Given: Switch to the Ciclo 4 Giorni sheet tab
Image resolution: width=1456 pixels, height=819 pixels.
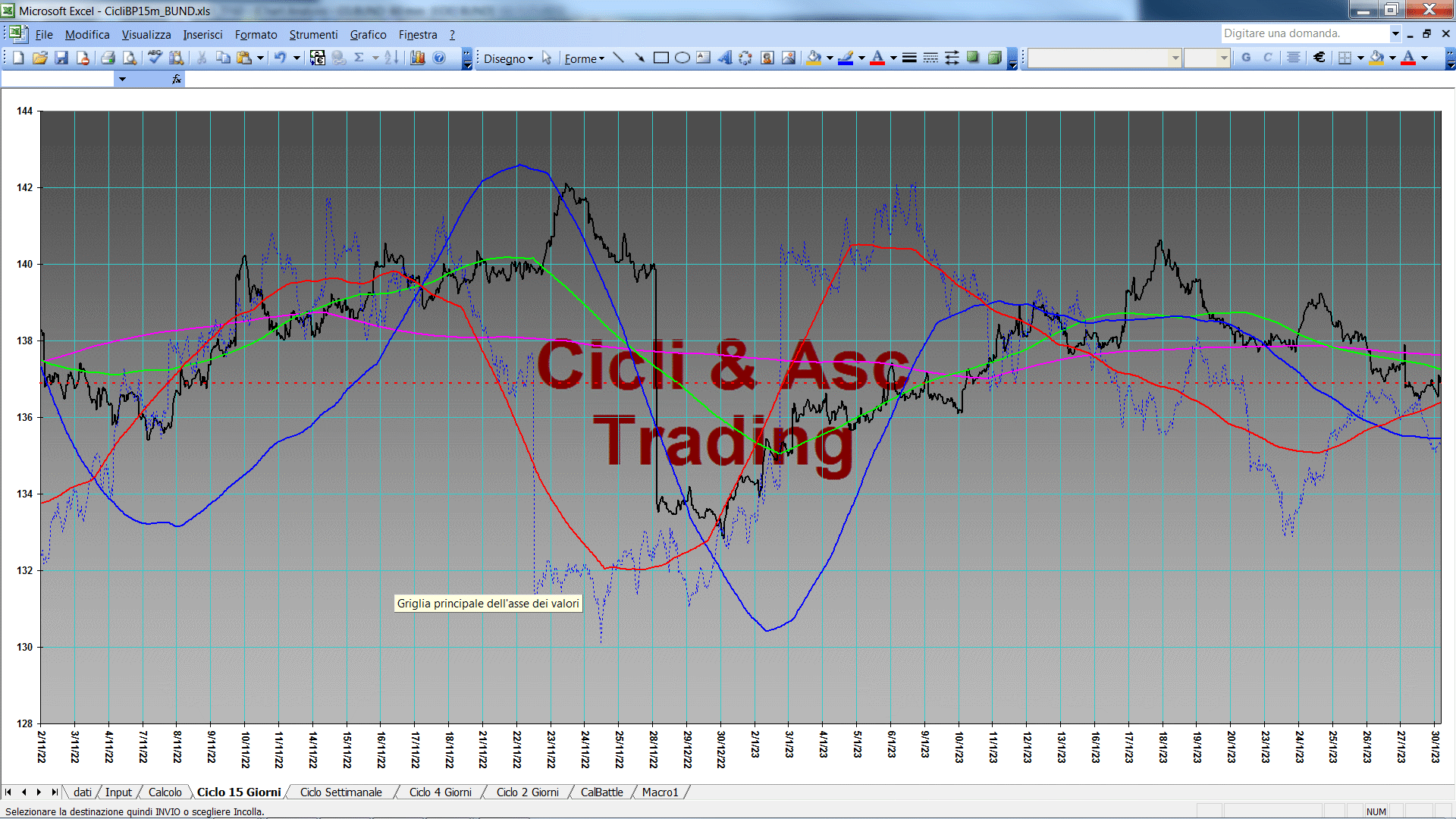Looking at the screenshot, I should [441, 792].
